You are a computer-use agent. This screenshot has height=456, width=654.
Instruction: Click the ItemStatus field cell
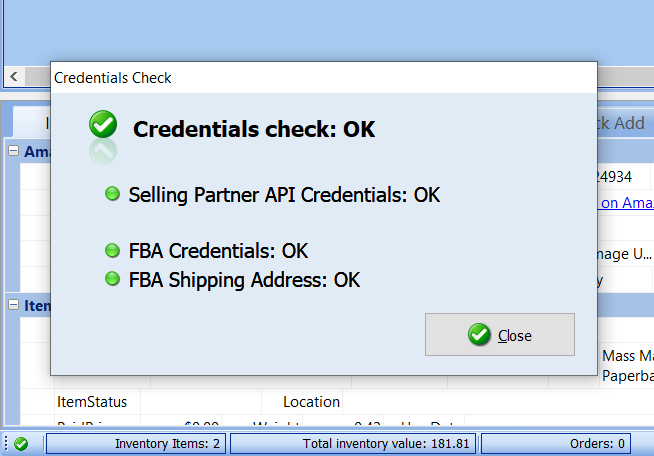(92, 402)
